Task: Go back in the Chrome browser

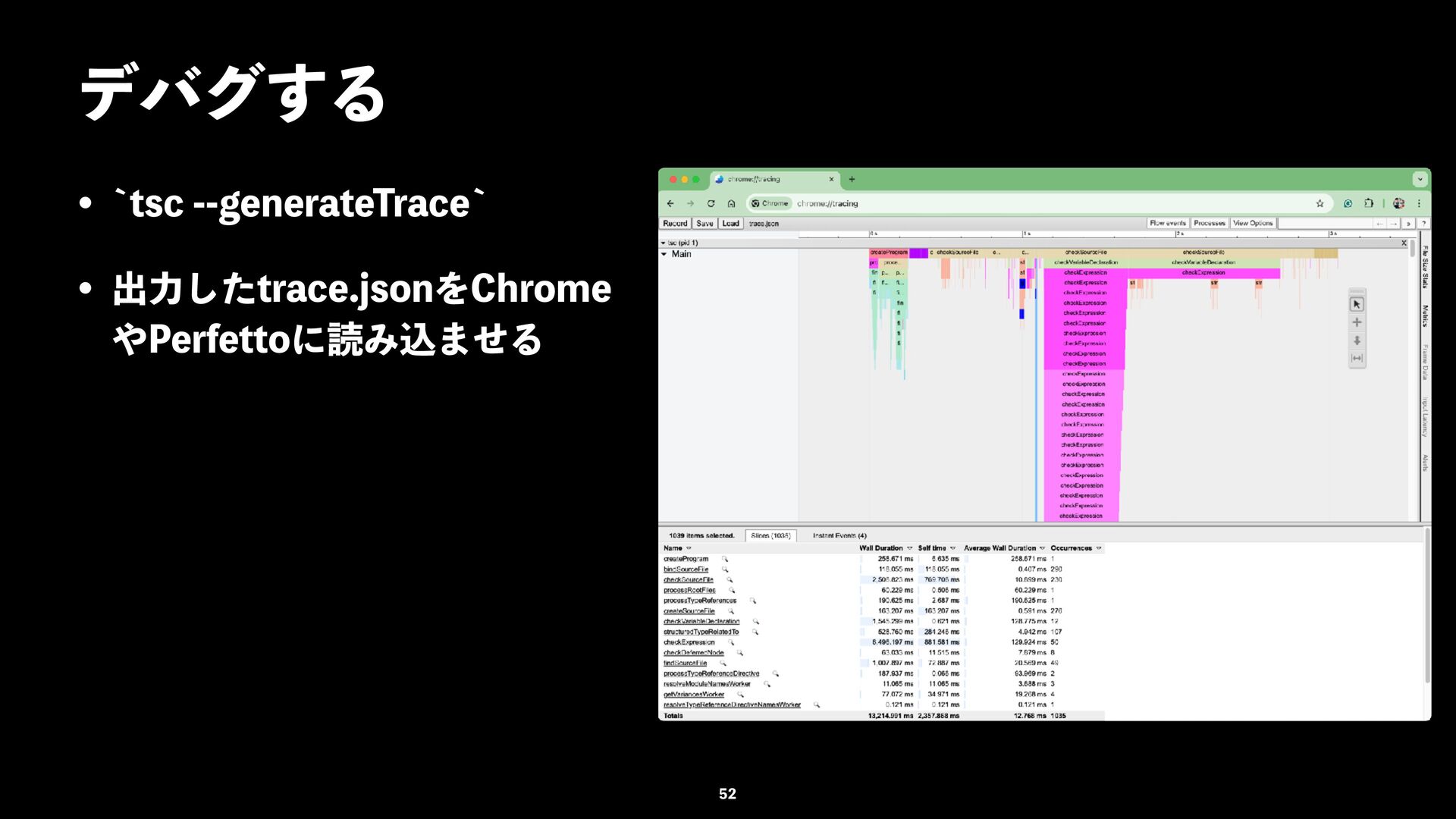Action: 670,203
